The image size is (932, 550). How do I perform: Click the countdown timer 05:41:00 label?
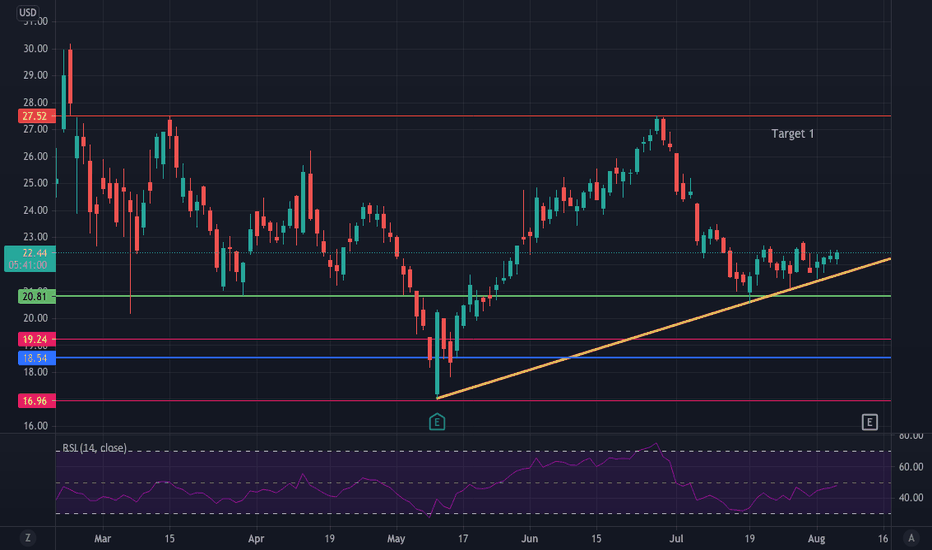pyautogui.click(x=28, y=265)
